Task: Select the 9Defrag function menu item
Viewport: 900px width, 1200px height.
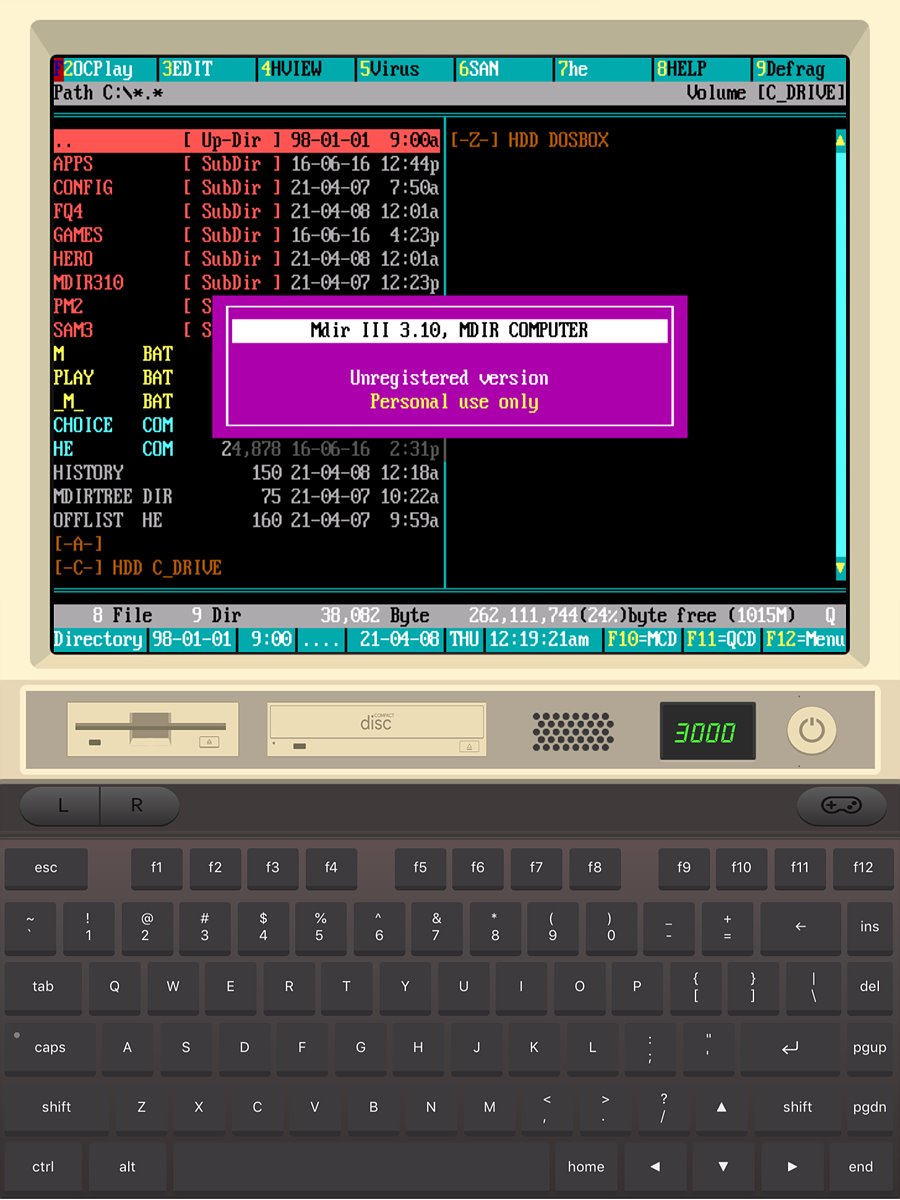Action: 799,69
